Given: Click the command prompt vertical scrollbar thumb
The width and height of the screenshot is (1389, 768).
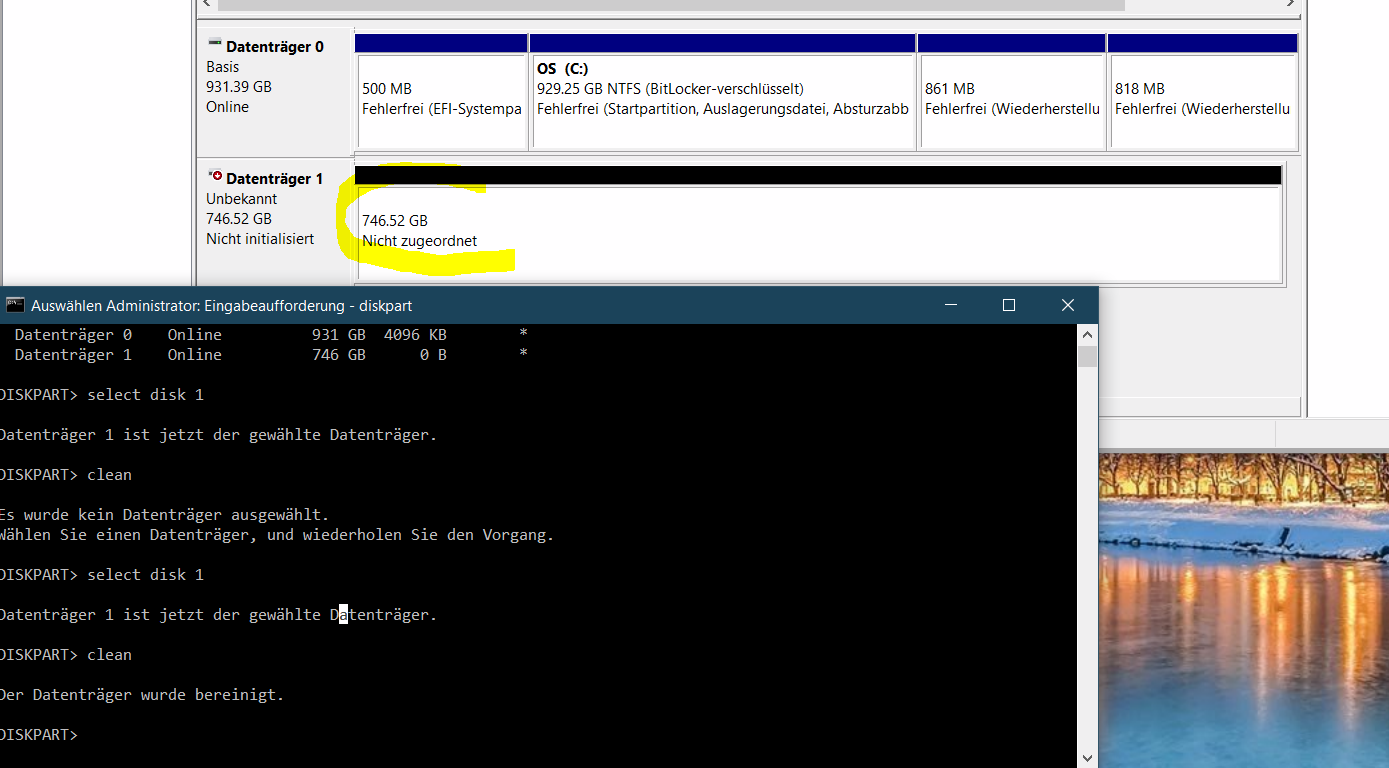Looking at the screenshot, I should (1087, 356).
